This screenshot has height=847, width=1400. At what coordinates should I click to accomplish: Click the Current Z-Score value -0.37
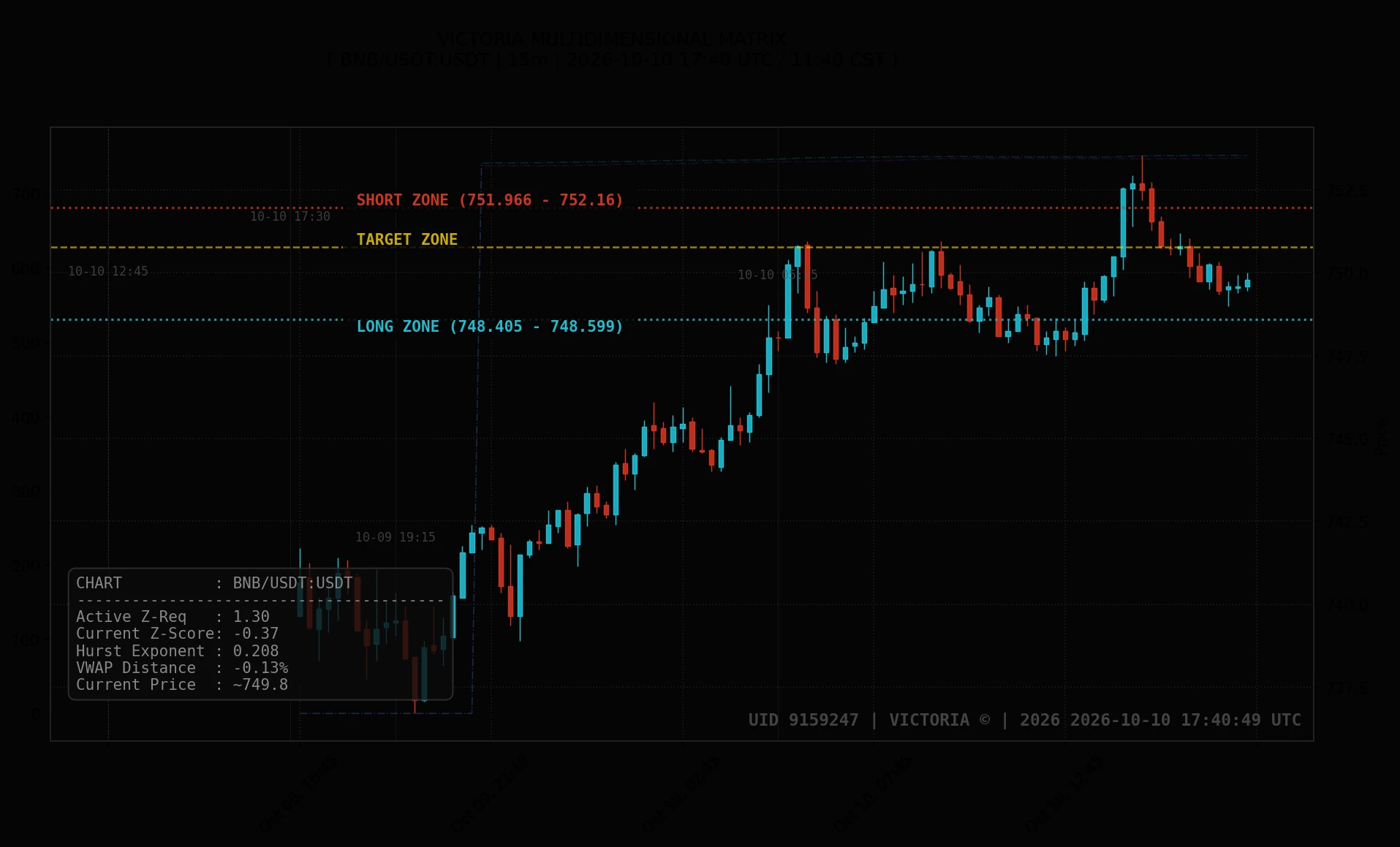click(x=256, y=634)
